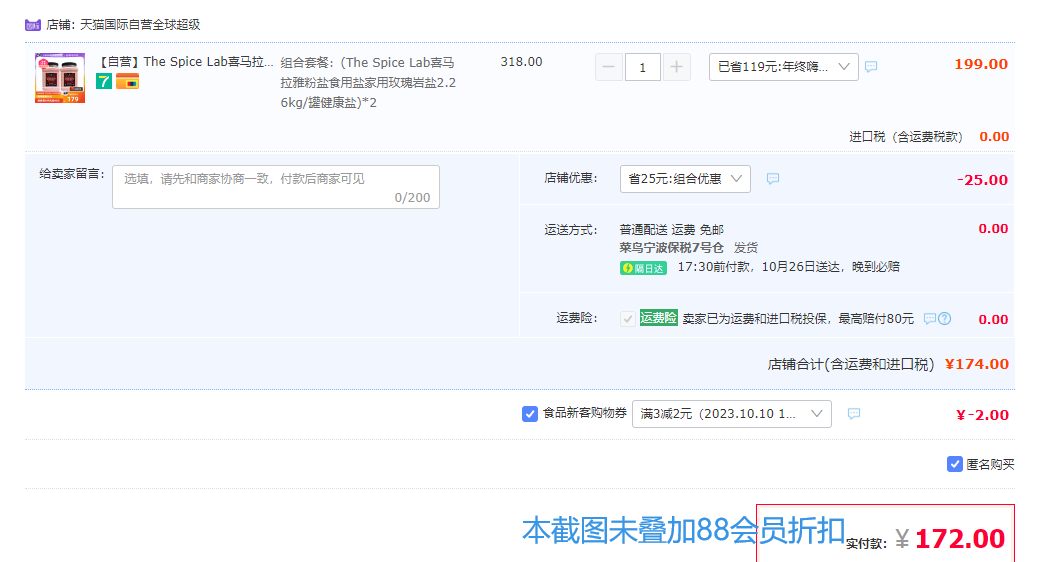Toggle the 运费险 checkbox
Image resolution: width=1050 pixels, height=562 pixels.
(627, 319)
